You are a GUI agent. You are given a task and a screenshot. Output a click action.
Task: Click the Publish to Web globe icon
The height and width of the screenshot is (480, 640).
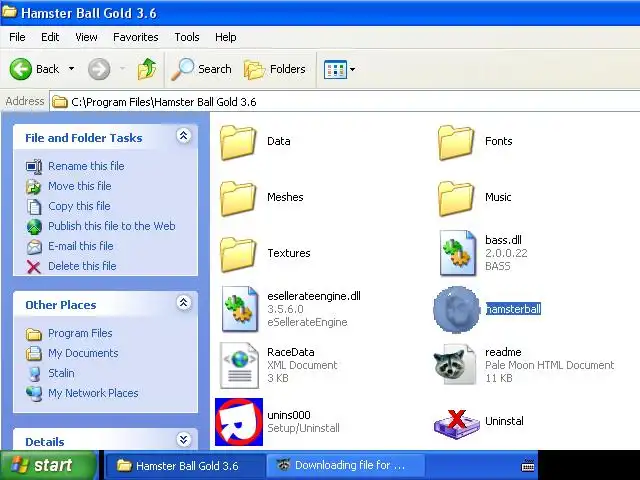[34, 227]
